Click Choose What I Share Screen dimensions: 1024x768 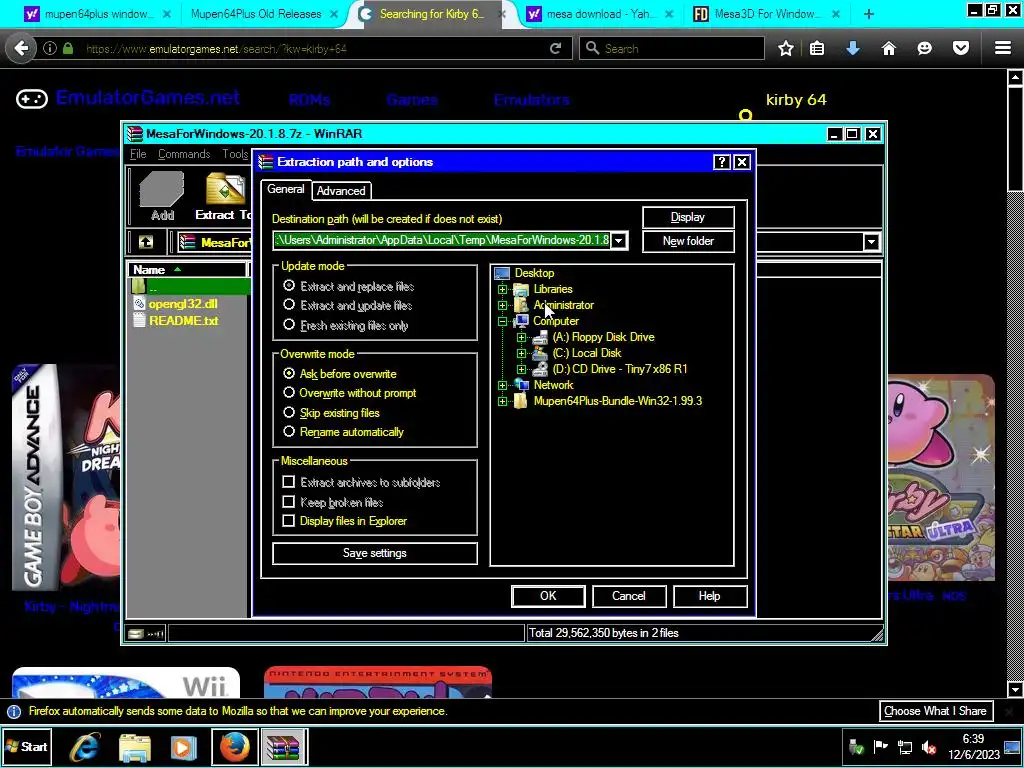[x=935, y=711]
